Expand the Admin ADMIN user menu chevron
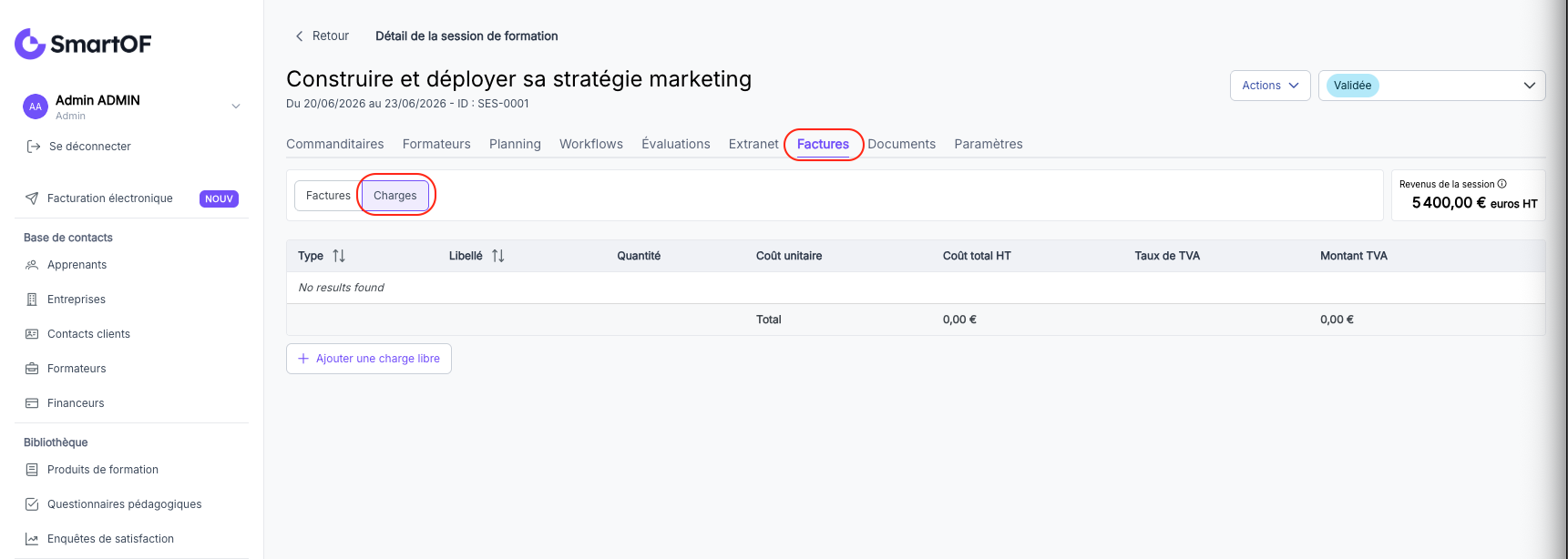 (236, 107)
